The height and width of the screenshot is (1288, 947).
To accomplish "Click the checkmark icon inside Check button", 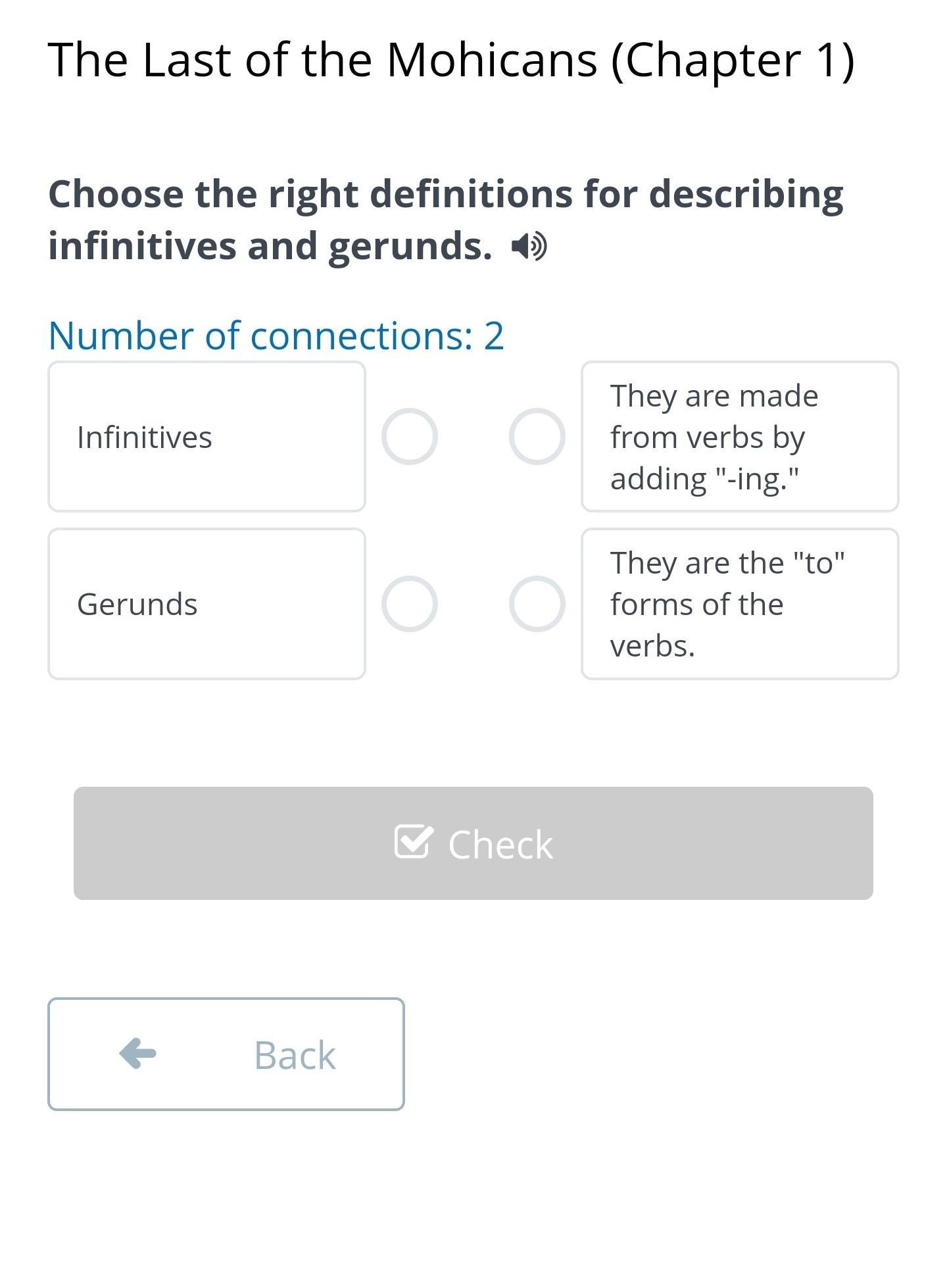I will tap(414, 842).
